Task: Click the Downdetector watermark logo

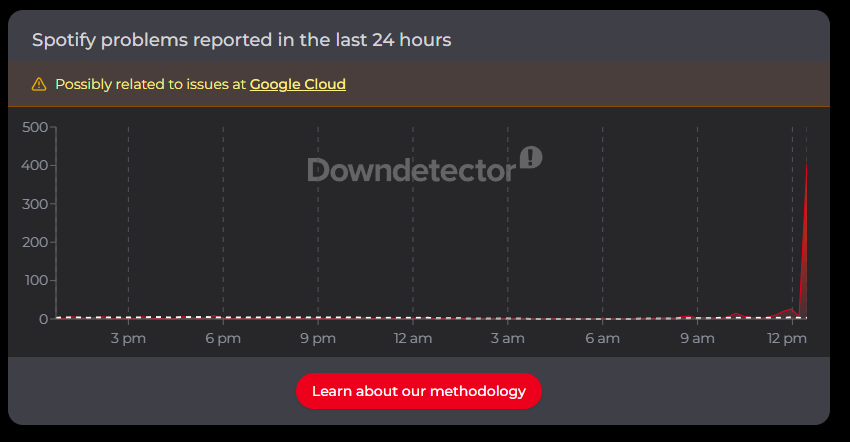Action: pyautogui.click(x=424, y=165)
